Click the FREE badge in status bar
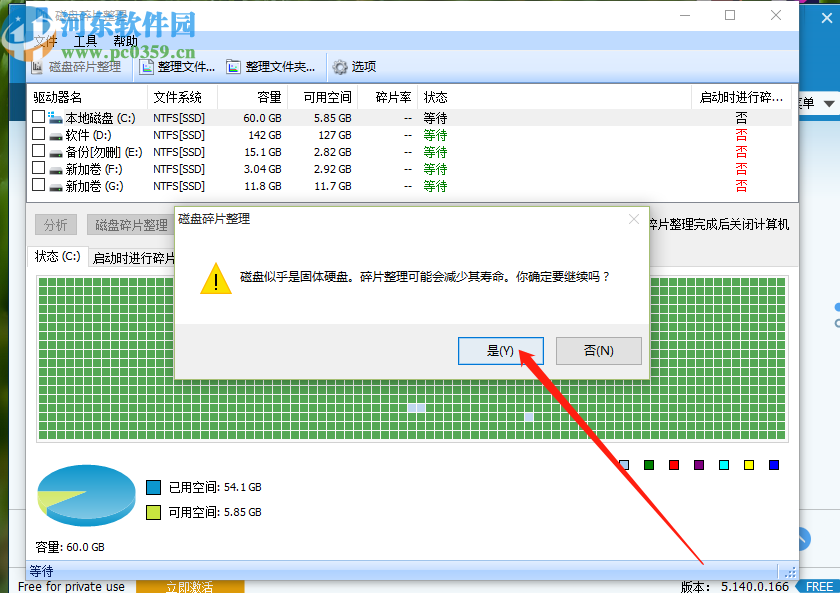Viewport: 840px width, 593px height. (x=819, y=587)
